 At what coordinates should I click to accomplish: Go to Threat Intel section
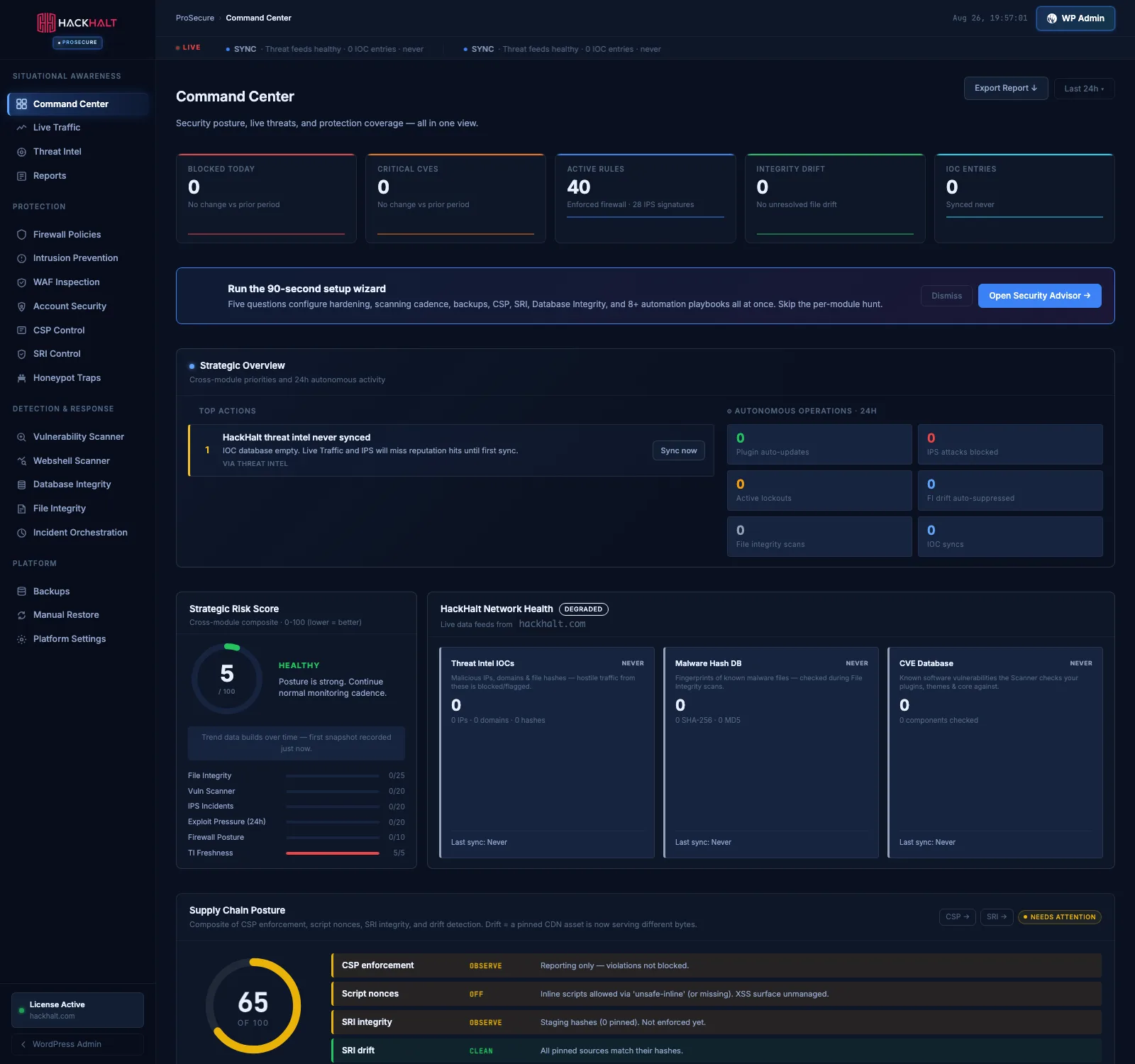[x=78, y=152]
